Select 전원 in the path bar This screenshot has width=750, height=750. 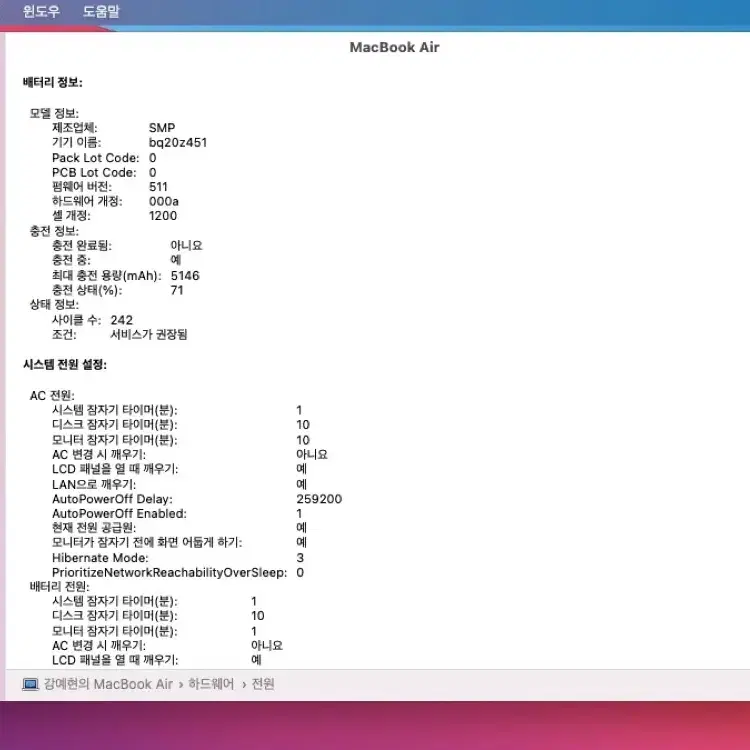point(263,684)
